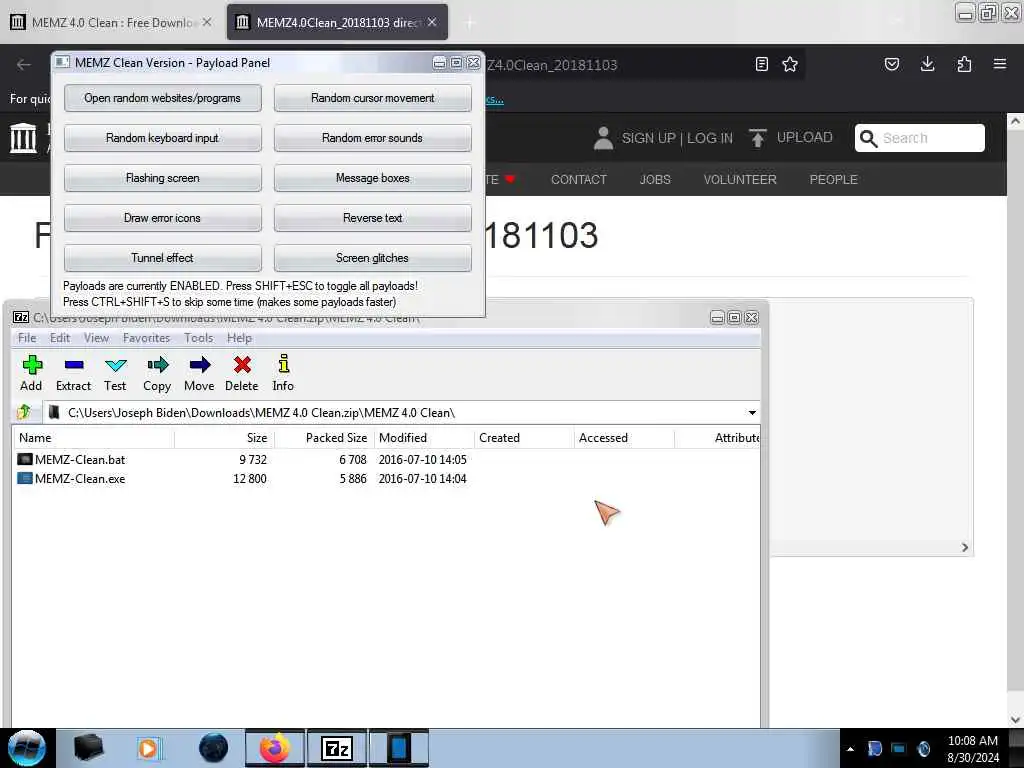Click media player taskbar icon
The height and width of the screenshot is (768, 1024).
(x=149, y=748)
